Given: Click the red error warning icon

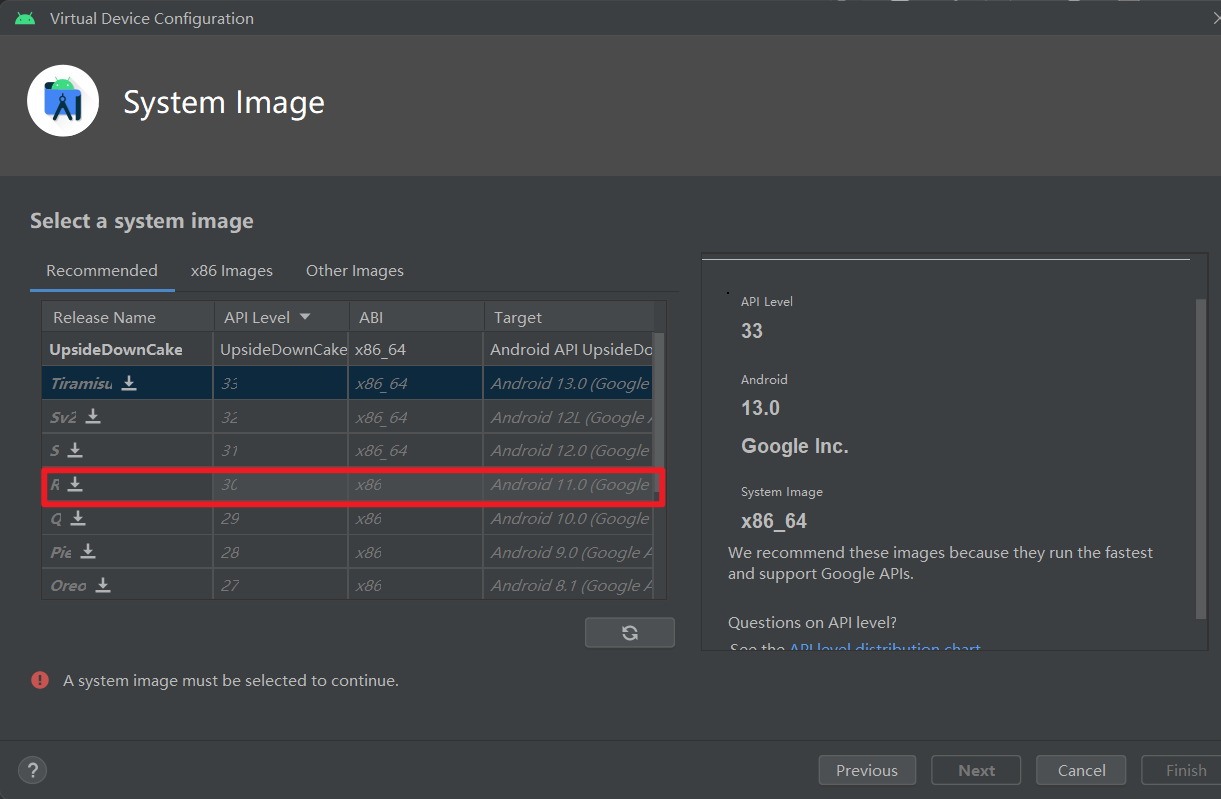Looking at the screenshot, I should click(x=40, y=680).
